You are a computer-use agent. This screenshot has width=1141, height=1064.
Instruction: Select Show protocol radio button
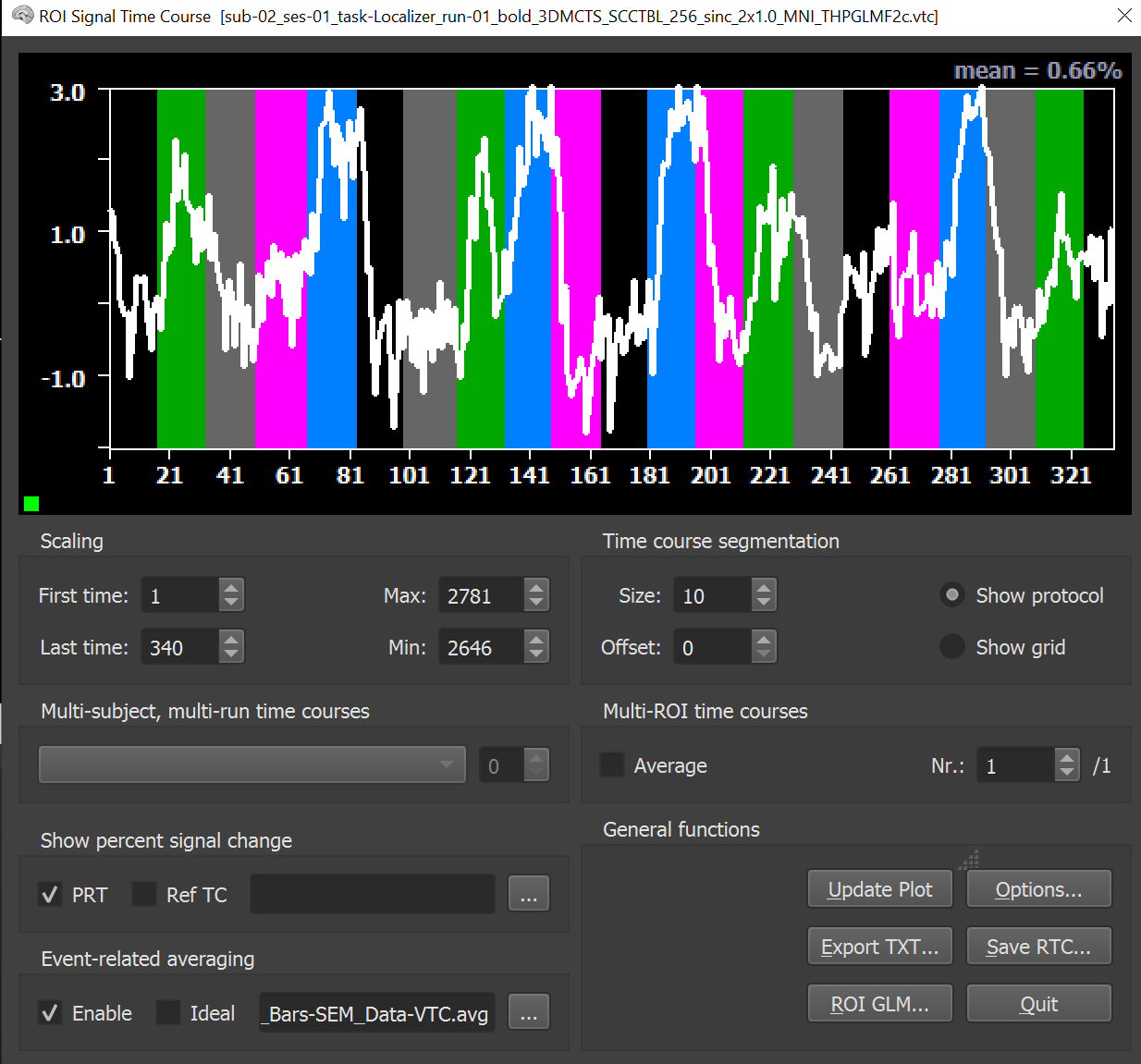click(x=952, y=594)
